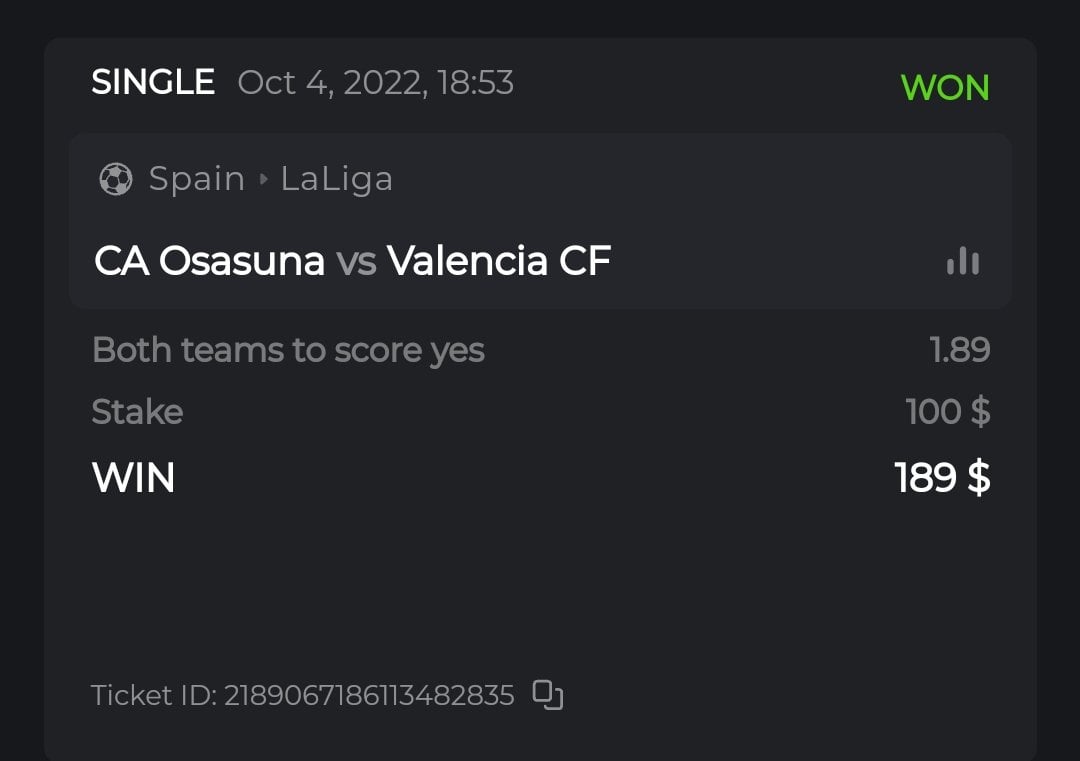This screenshot has height=761, width=1080.
Task: Open the LaLiga league link
Action: point(336,179)
